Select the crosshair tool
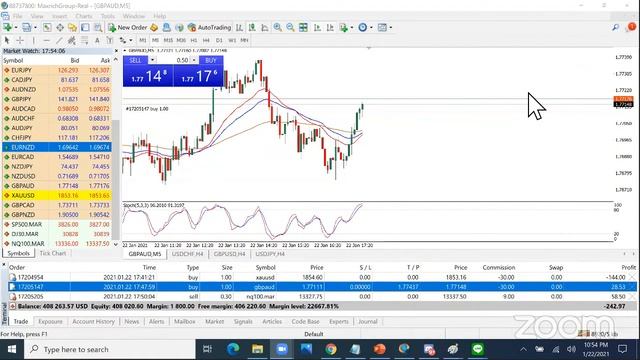This screenshot has width=640, height=360. 20,40
